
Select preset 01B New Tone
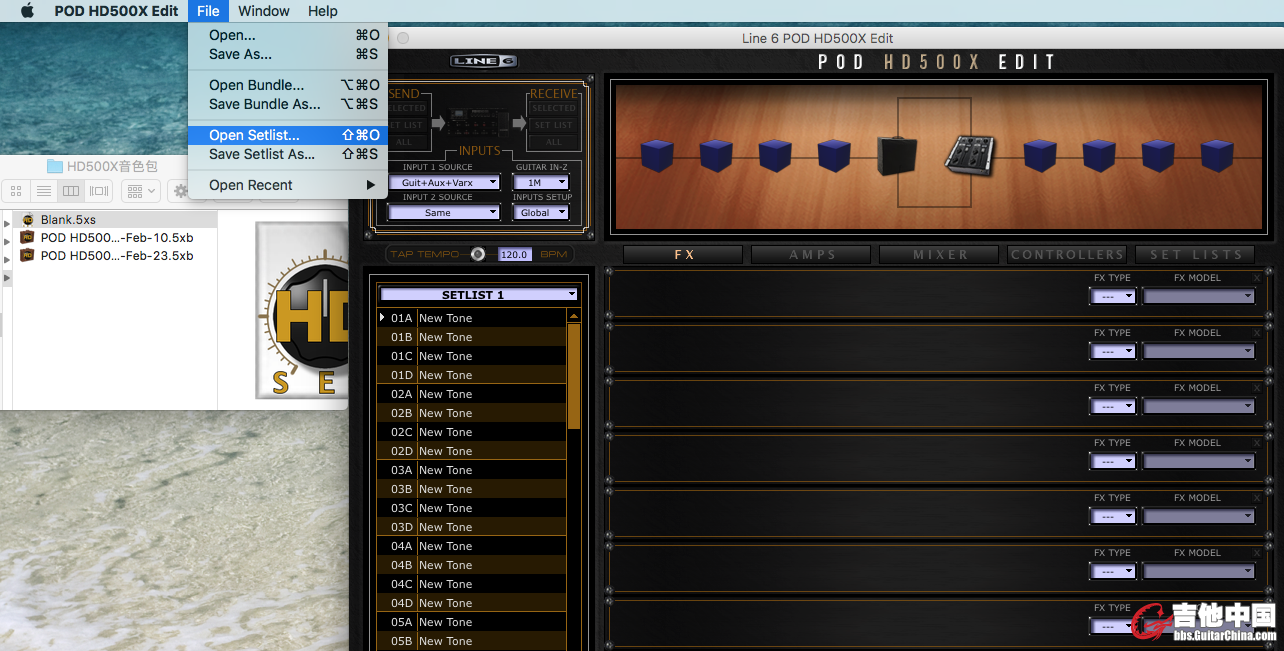pos(471,337)
